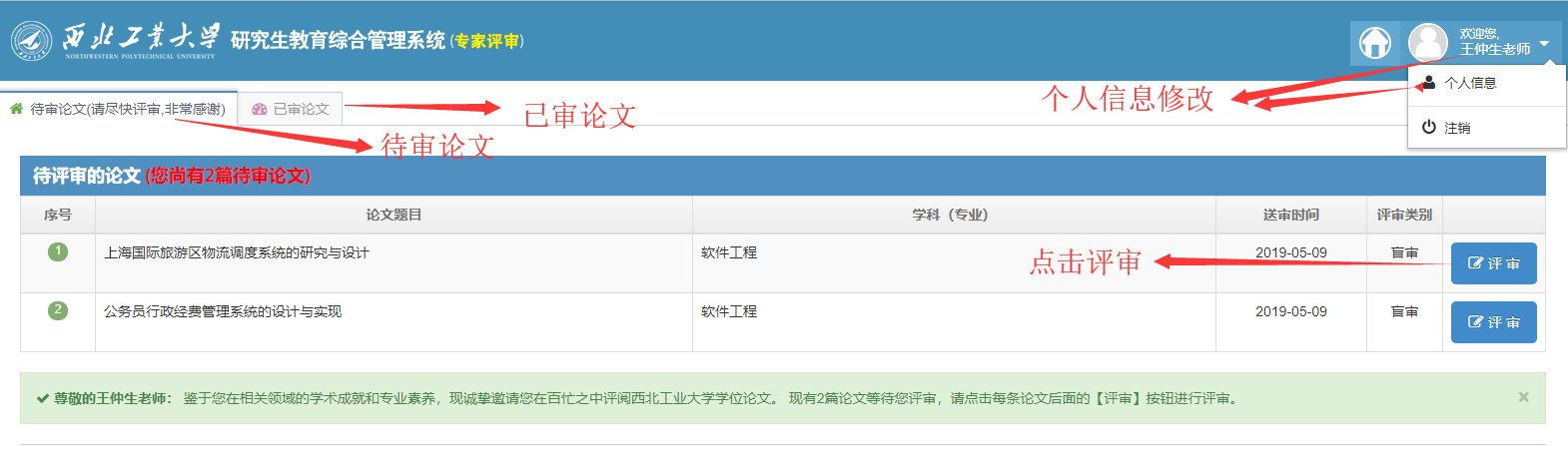Click the home icon in header
The image size is (1568, 472).
tap(1375, 43)
